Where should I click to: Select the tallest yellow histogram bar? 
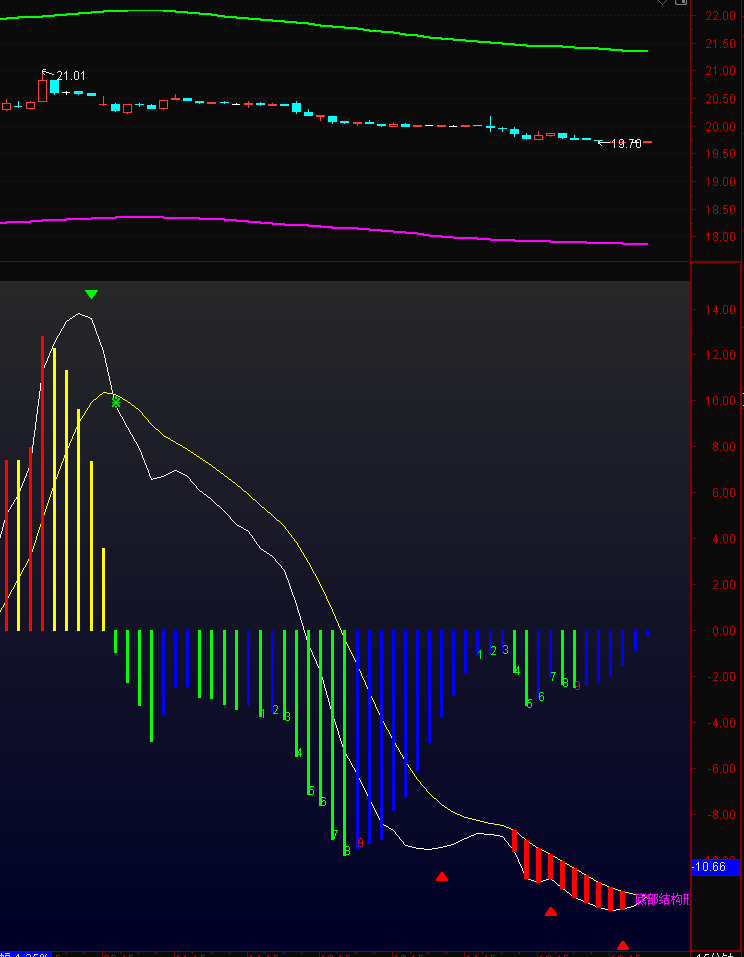tap(54, 489)
